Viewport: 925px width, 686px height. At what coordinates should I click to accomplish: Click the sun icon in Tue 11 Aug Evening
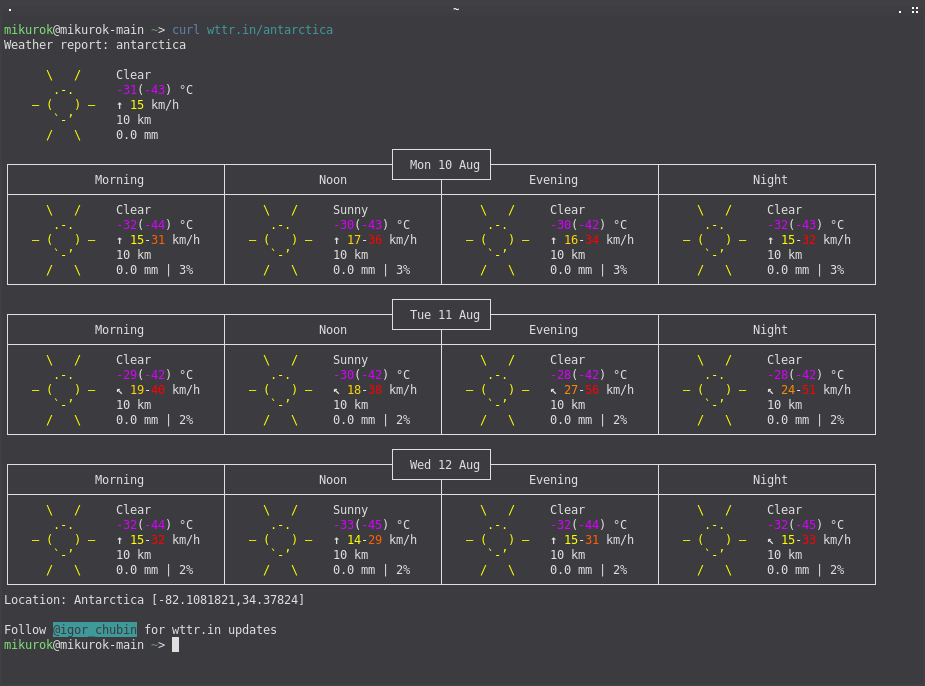click(498, 390)
